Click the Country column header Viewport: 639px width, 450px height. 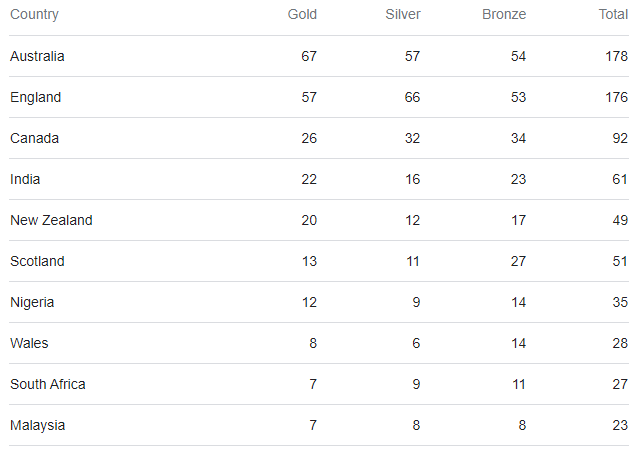[34, 15]
